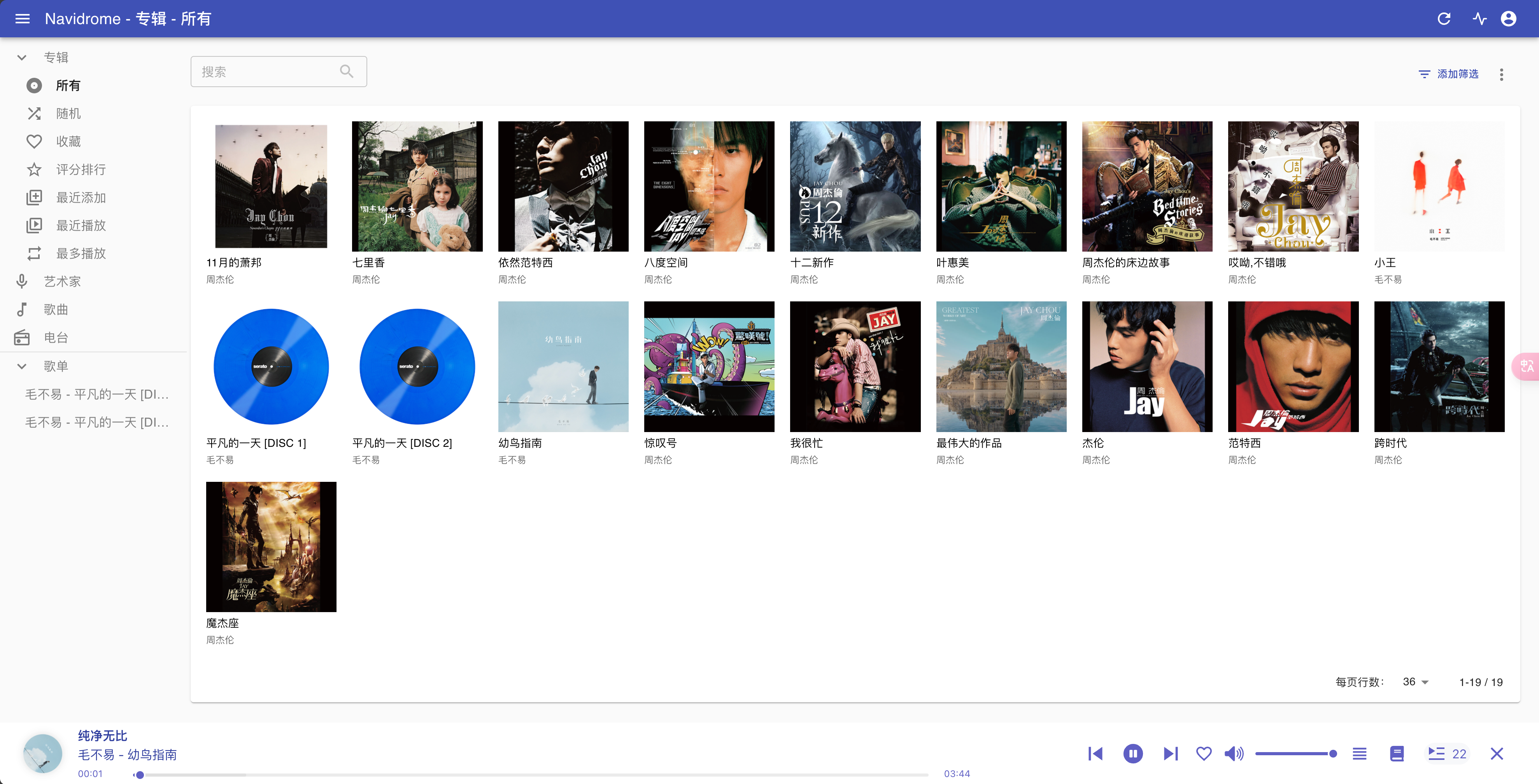Open 收藏 favorites albums
1539x784 pixels.
tap(93, 142)
